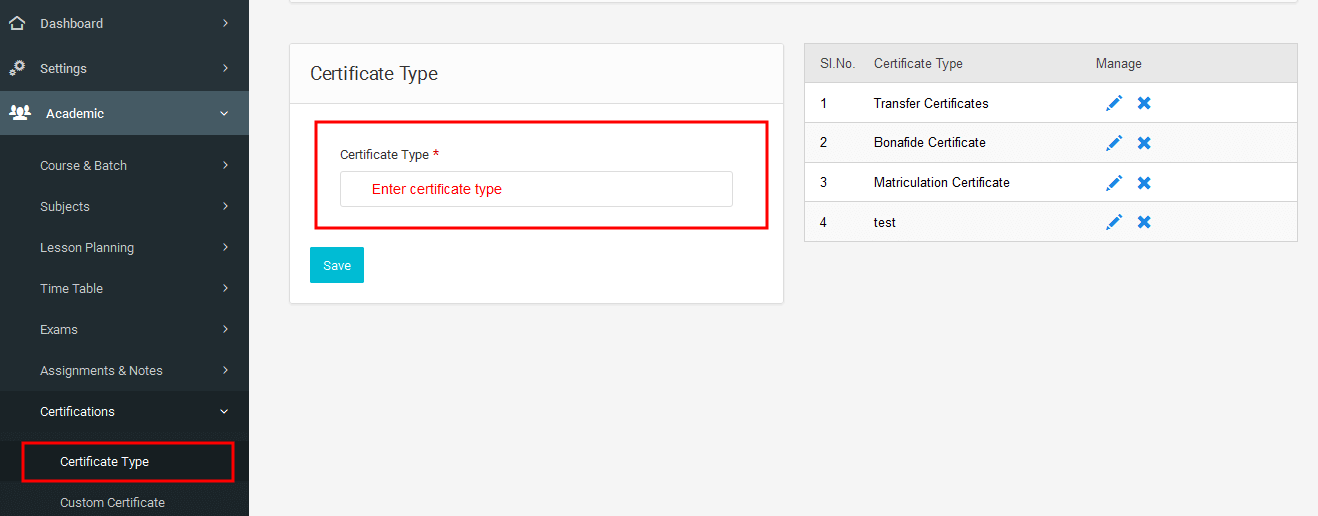Edit the Bonafide Certificate row
The height and width of the screenshot is (516, 1318).
pos(1114,143)
